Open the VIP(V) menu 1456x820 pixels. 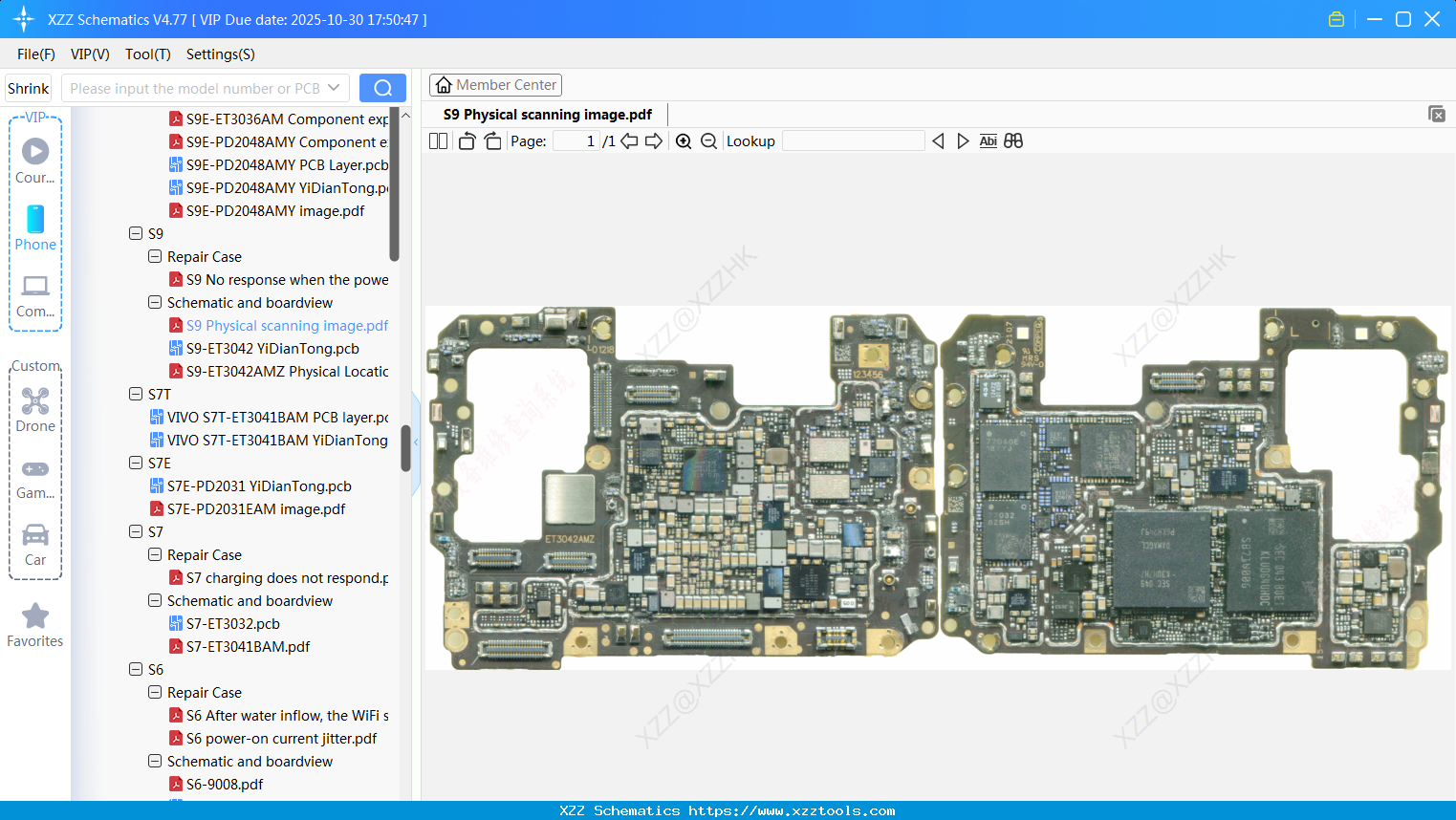90,54
